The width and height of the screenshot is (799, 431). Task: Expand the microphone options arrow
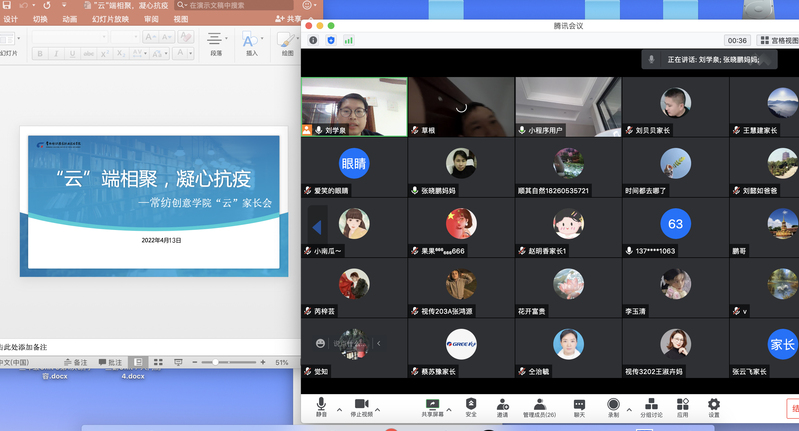(339, 410)
